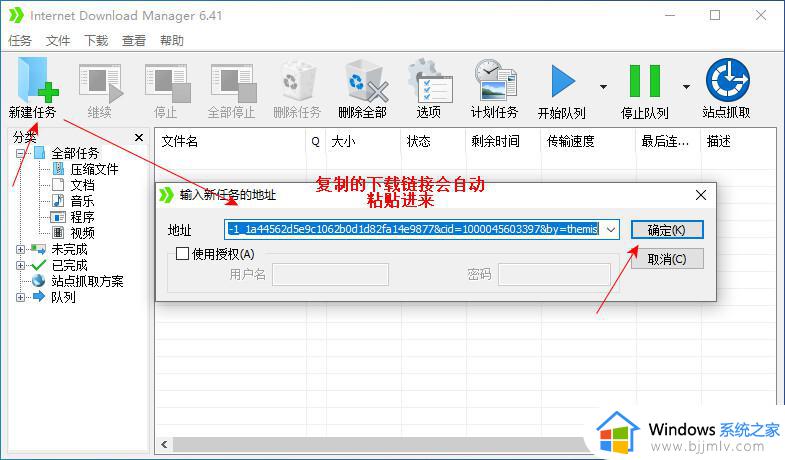The image size is (785, 460).
Task: Start the queue with 开始队列 icon
Action: (563, 81)
